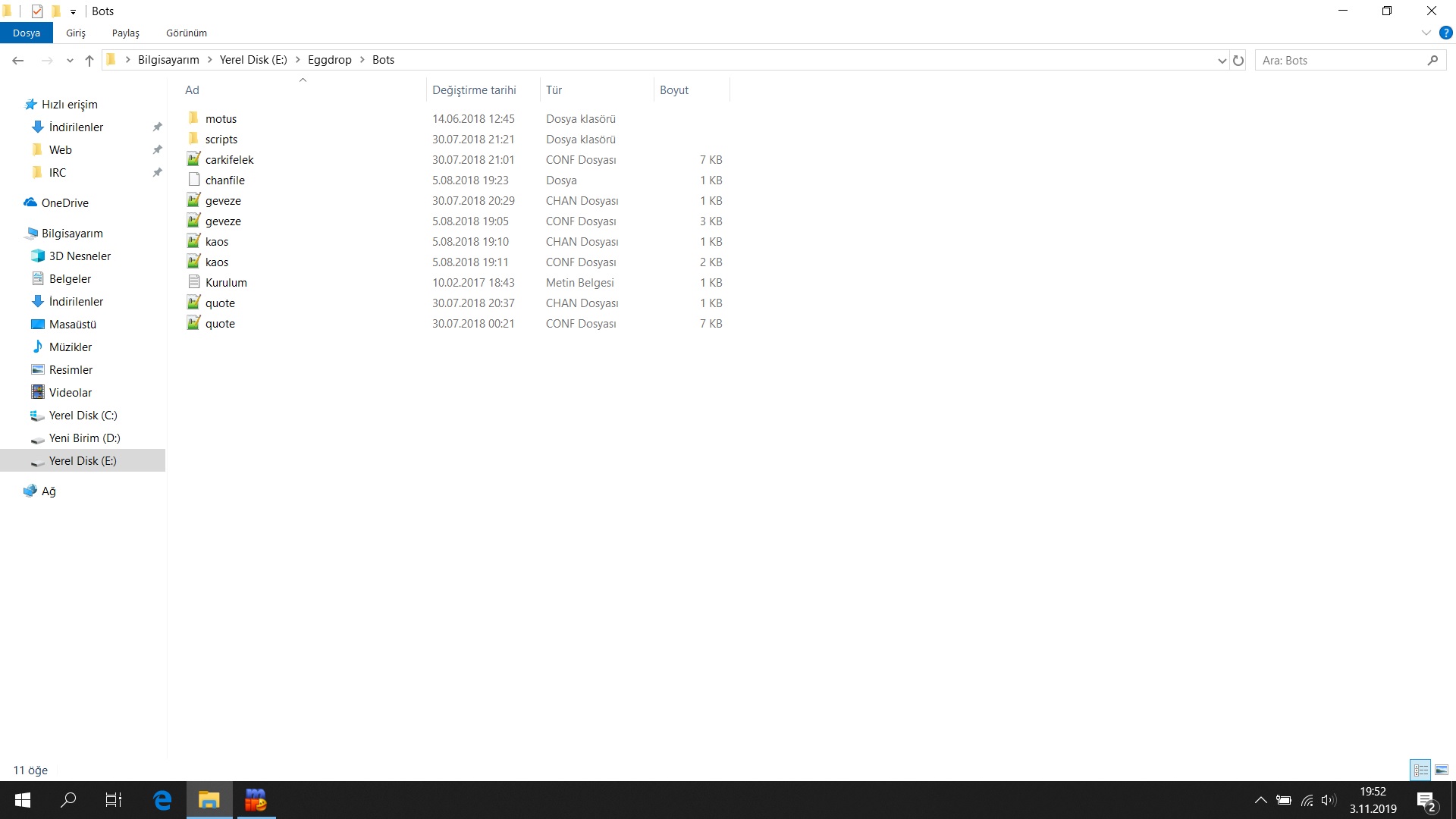Open Quick Access Toolbar customize arrow
The width and height of the screenshot is (1456, 819).
(x=73, y=11)
